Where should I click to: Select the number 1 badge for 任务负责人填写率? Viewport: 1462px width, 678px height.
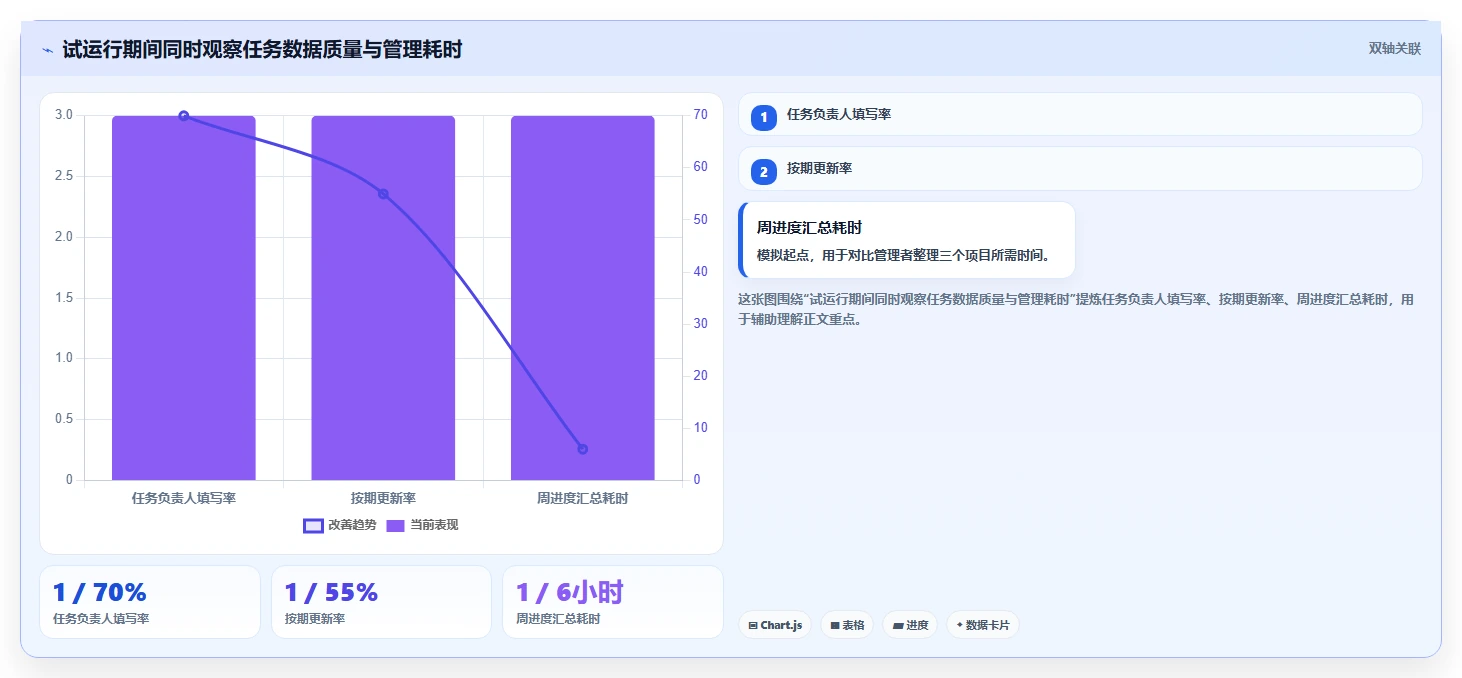pyautogui.click(x=764, y=117)
